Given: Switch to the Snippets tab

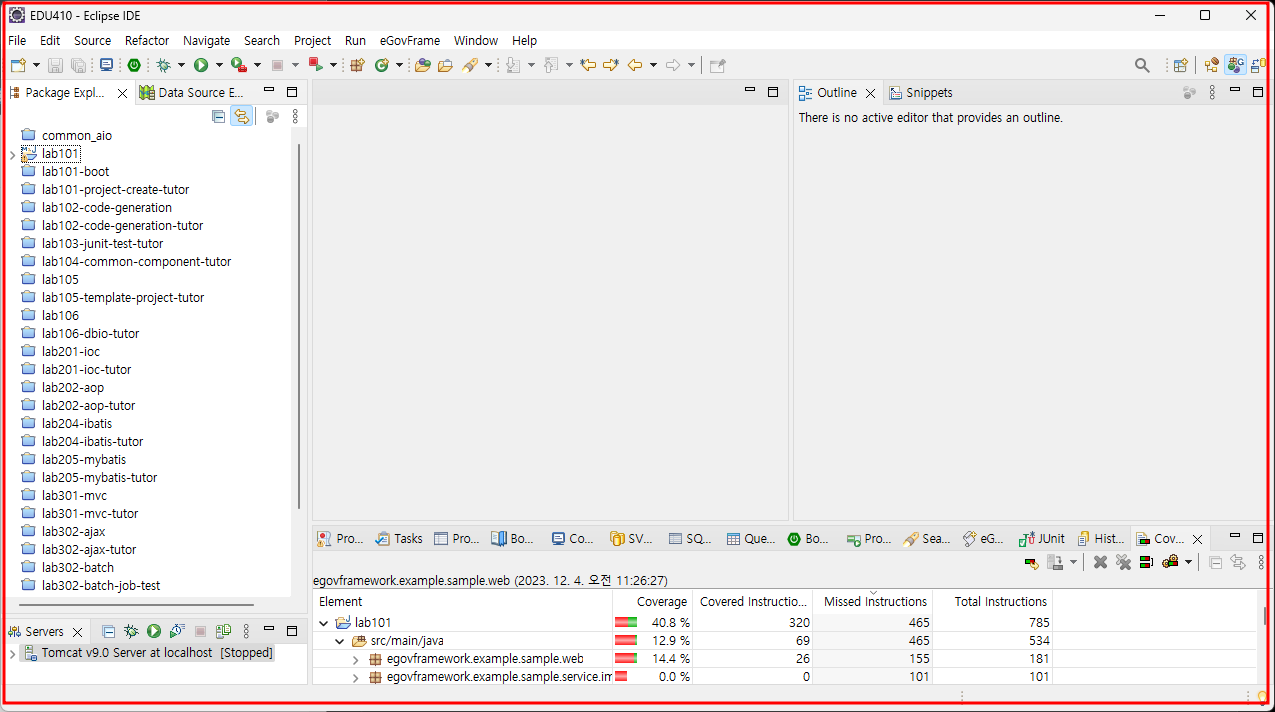Looking at the screenshot, I should pos(920,92).
